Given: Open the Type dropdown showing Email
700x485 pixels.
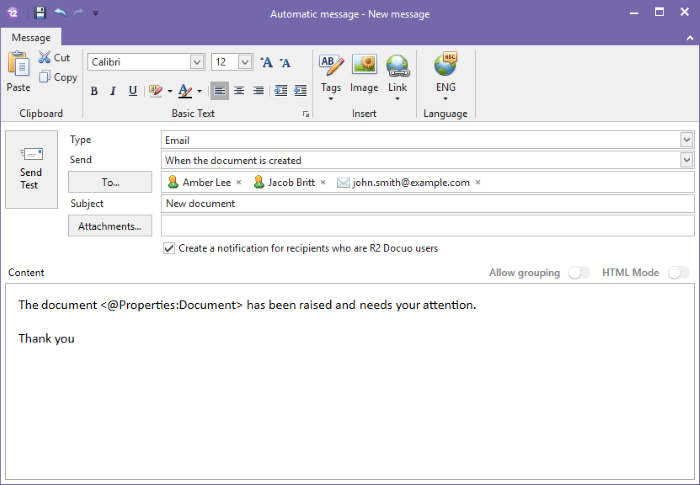Looking at the screenshot, I should [686, 140].
